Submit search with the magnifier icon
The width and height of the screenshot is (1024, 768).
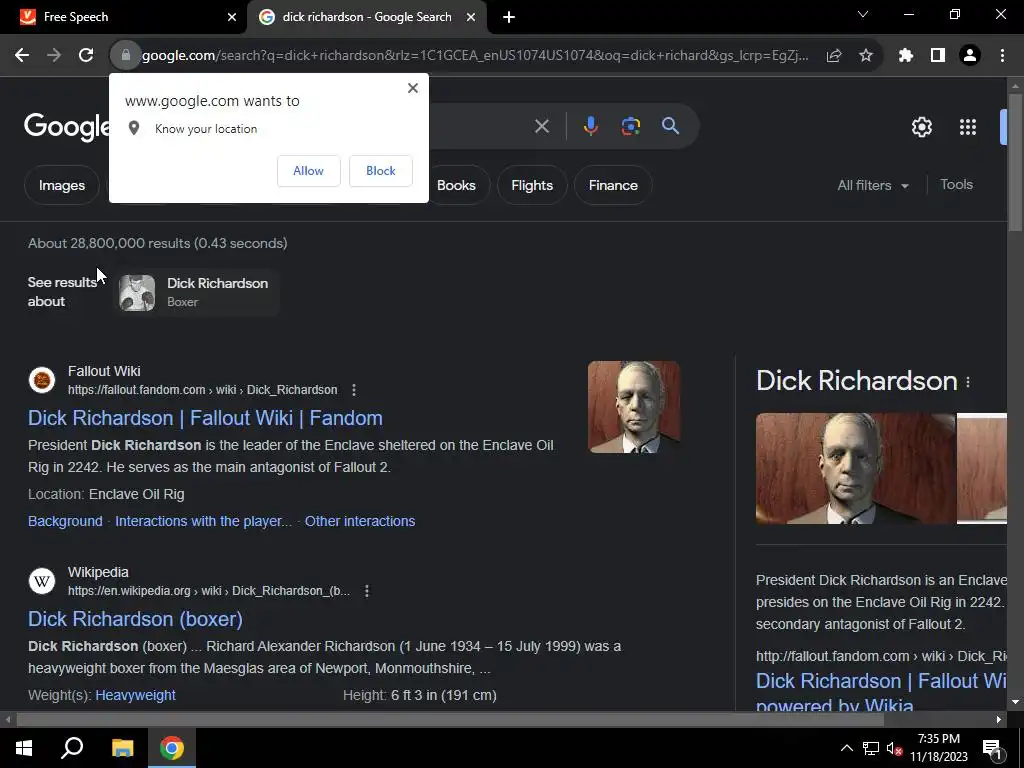tap(670, 126)
